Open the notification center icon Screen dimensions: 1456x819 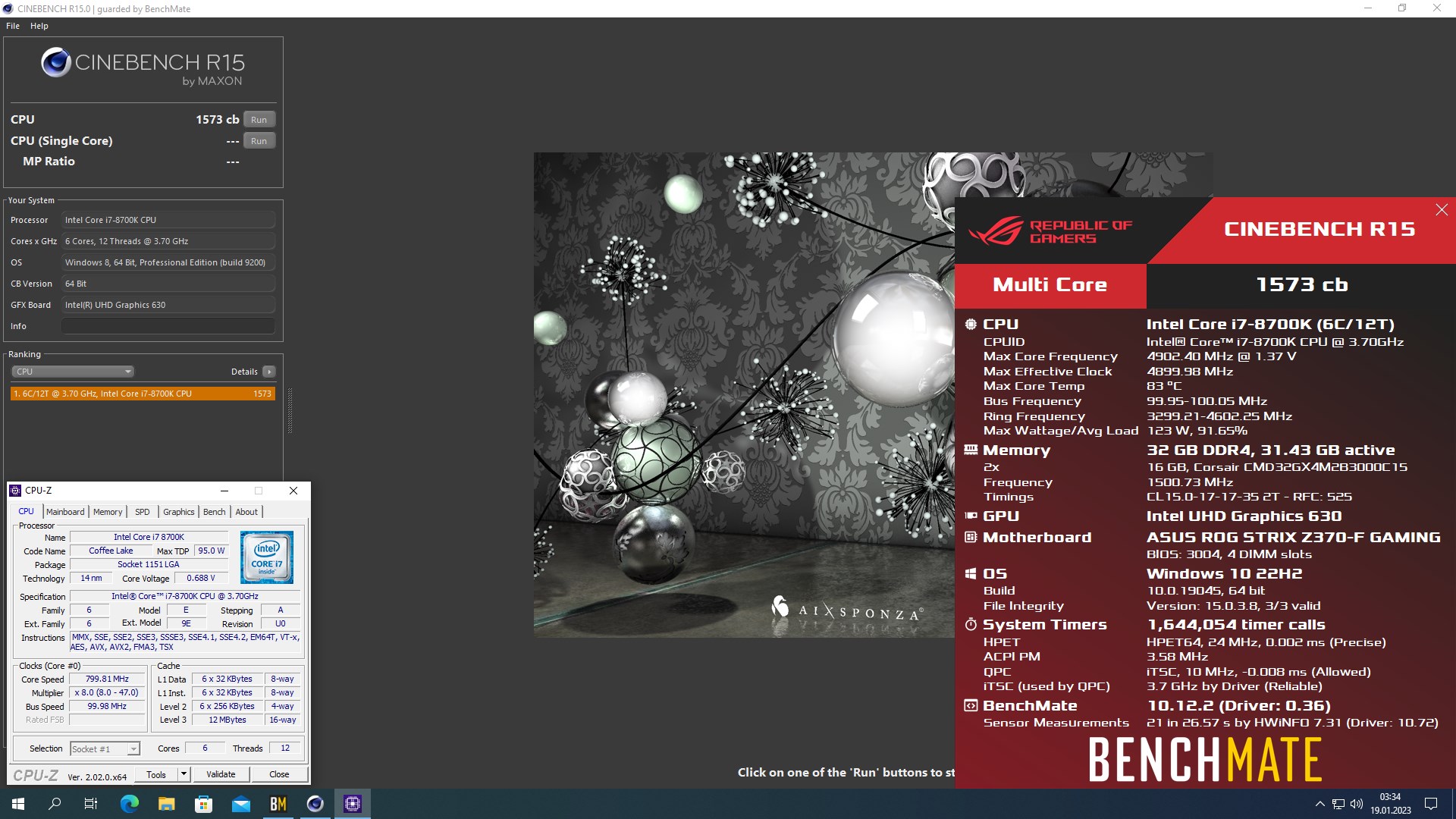(x=1431, y=804)
